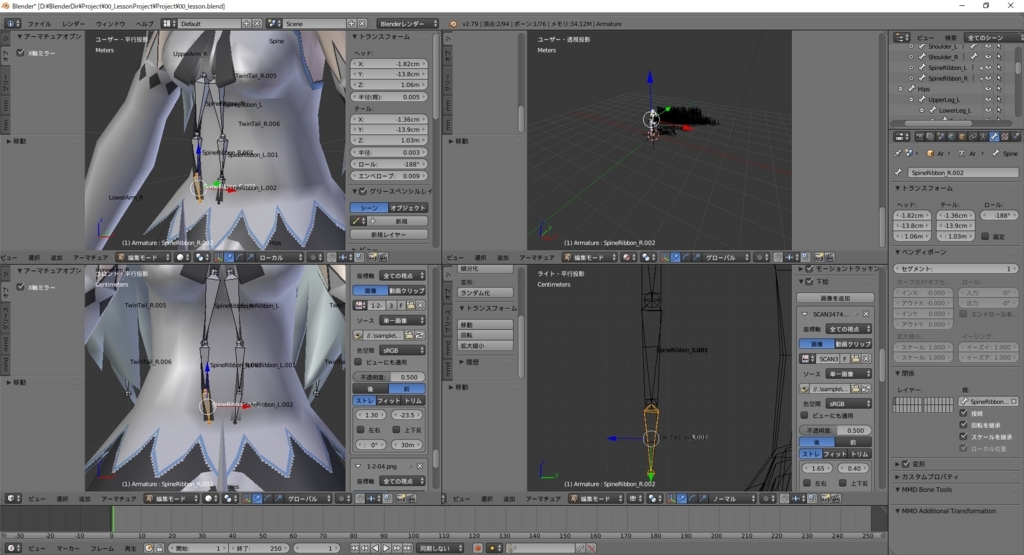The width and height of the screenshot is (1024, 555).
Task: Click 画像を追加 button
Action: (835, 298)
